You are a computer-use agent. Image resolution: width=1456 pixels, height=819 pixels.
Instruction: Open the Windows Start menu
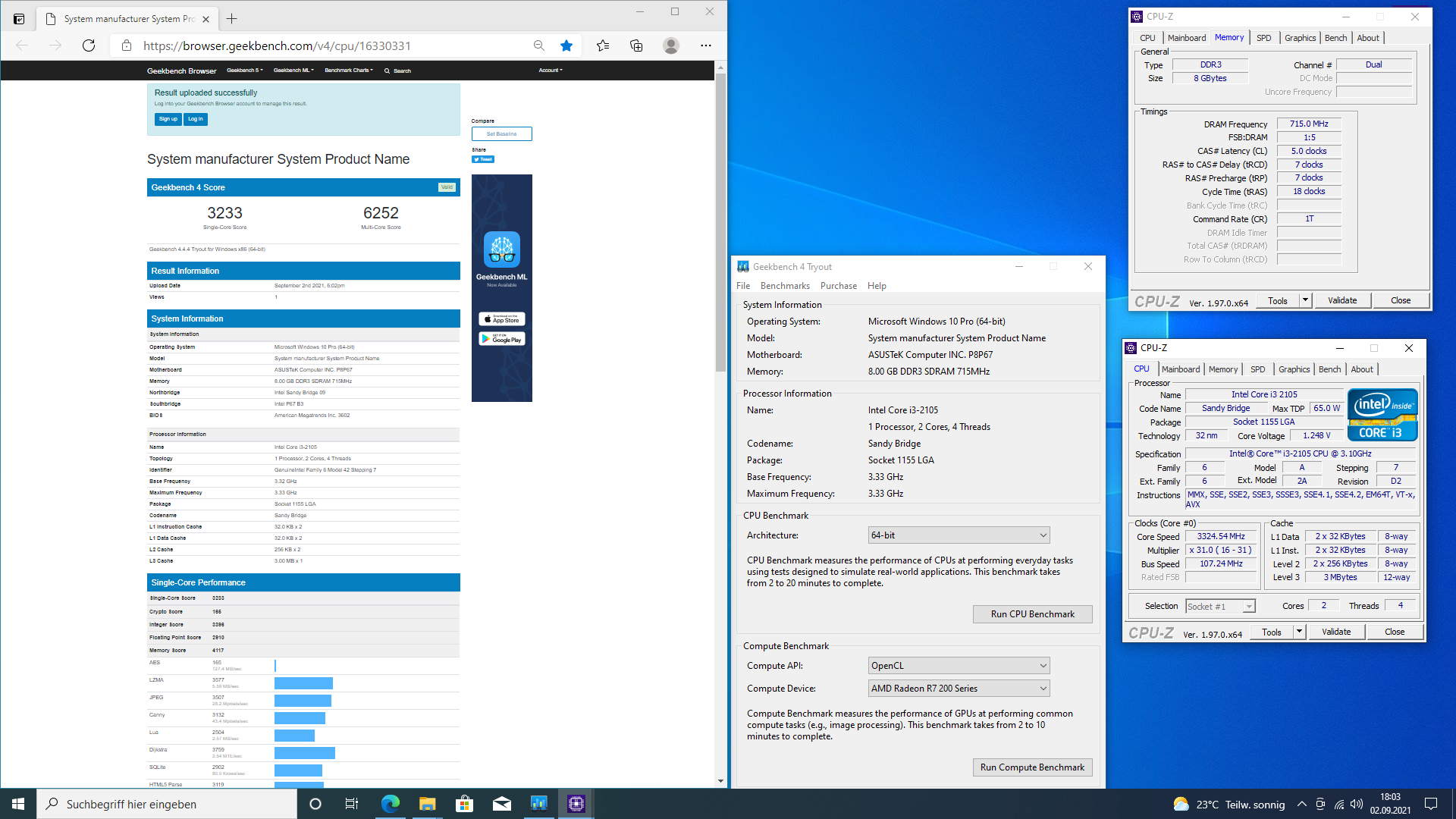tap(18, 804)
